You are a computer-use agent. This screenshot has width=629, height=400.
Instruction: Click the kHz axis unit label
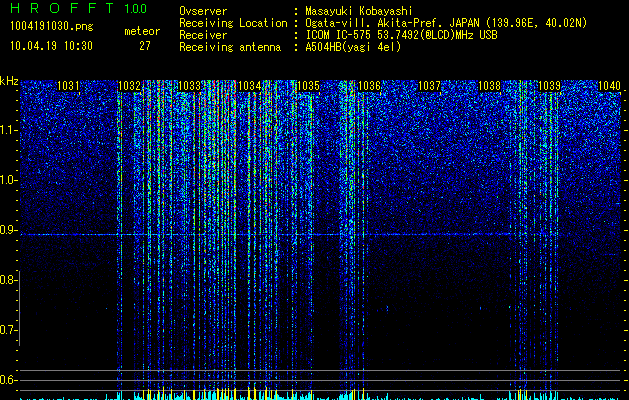[9, 81]
